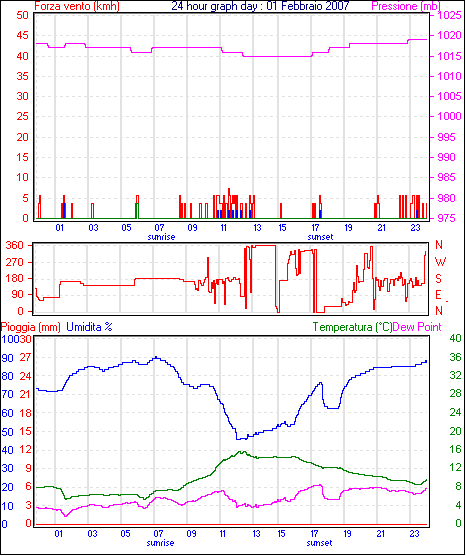466x556 pixels.
Task: Click the 'Dew Point' legend label
Action: (417, 327)
